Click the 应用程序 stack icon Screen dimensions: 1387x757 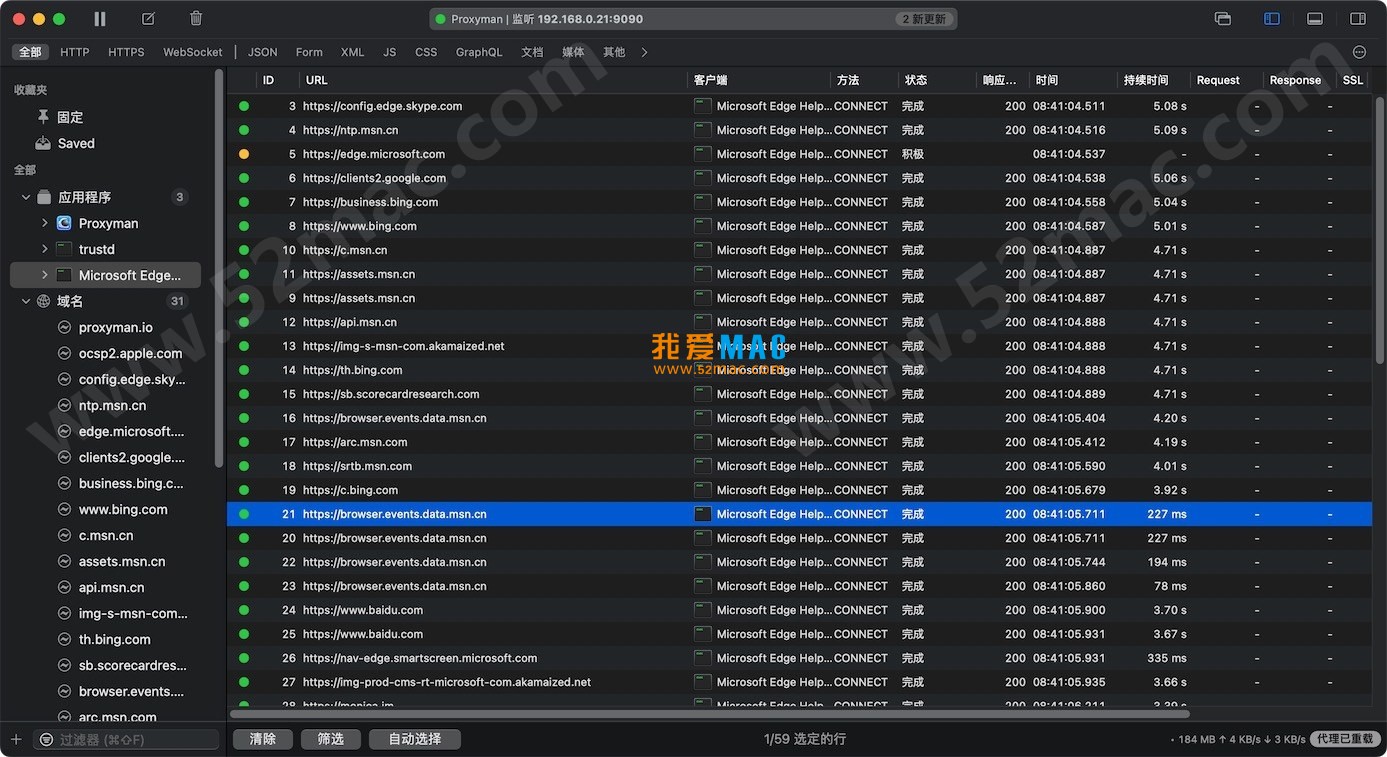click(x=44, y=197)
